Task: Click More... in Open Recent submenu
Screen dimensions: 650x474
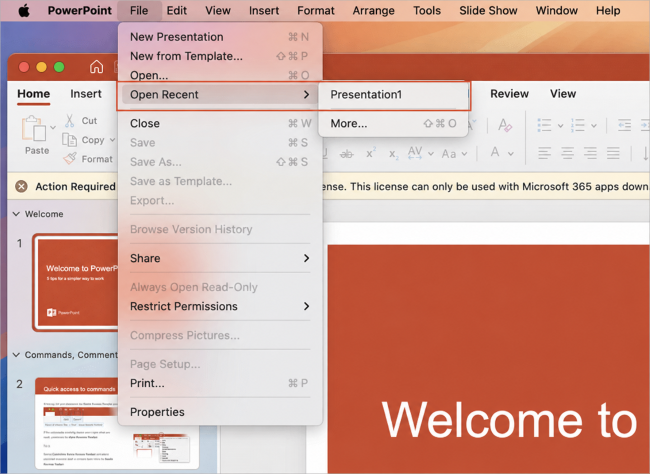Action: point(393,124)
